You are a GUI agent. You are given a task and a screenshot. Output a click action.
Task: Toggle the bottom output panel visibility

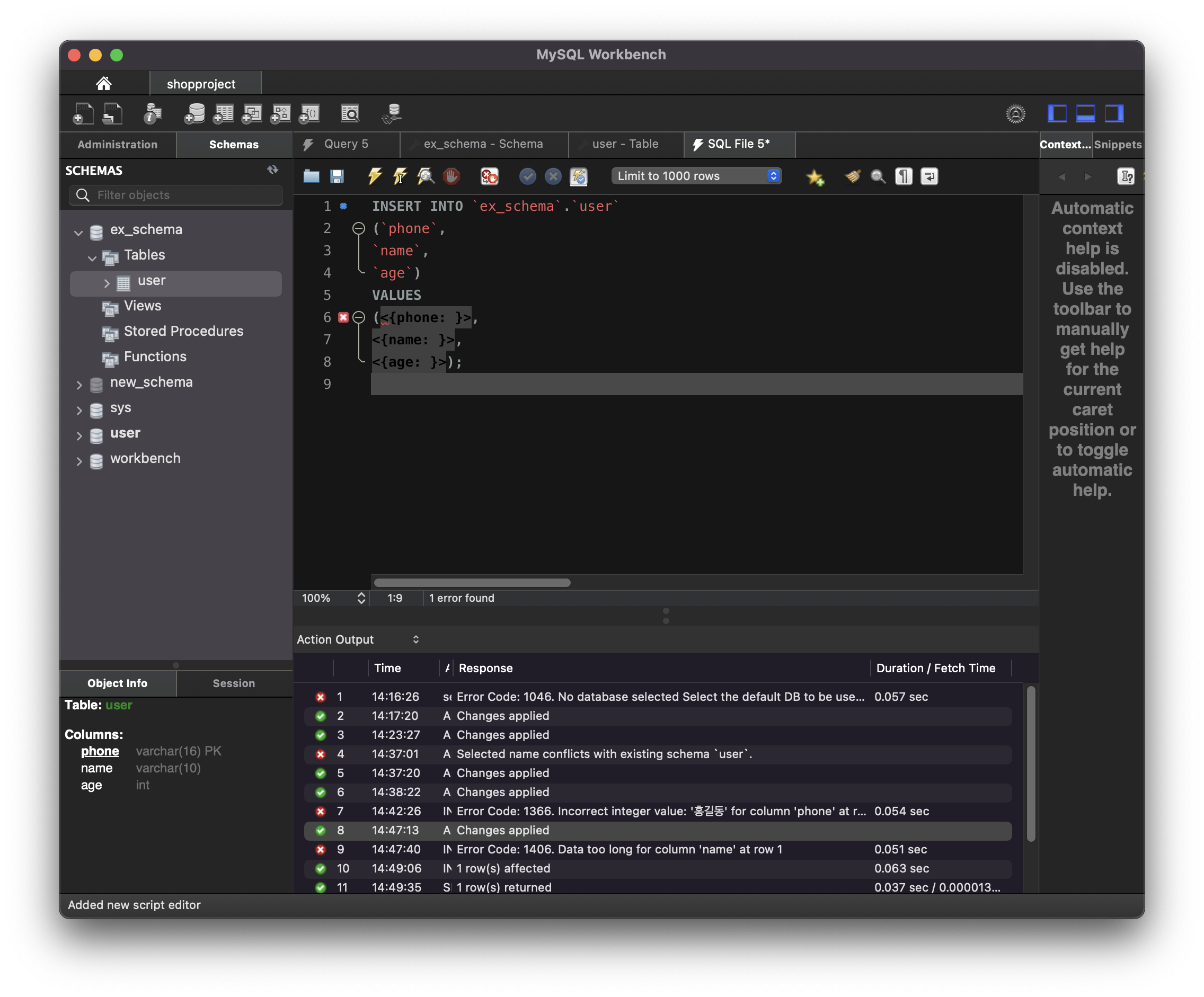1085,113
